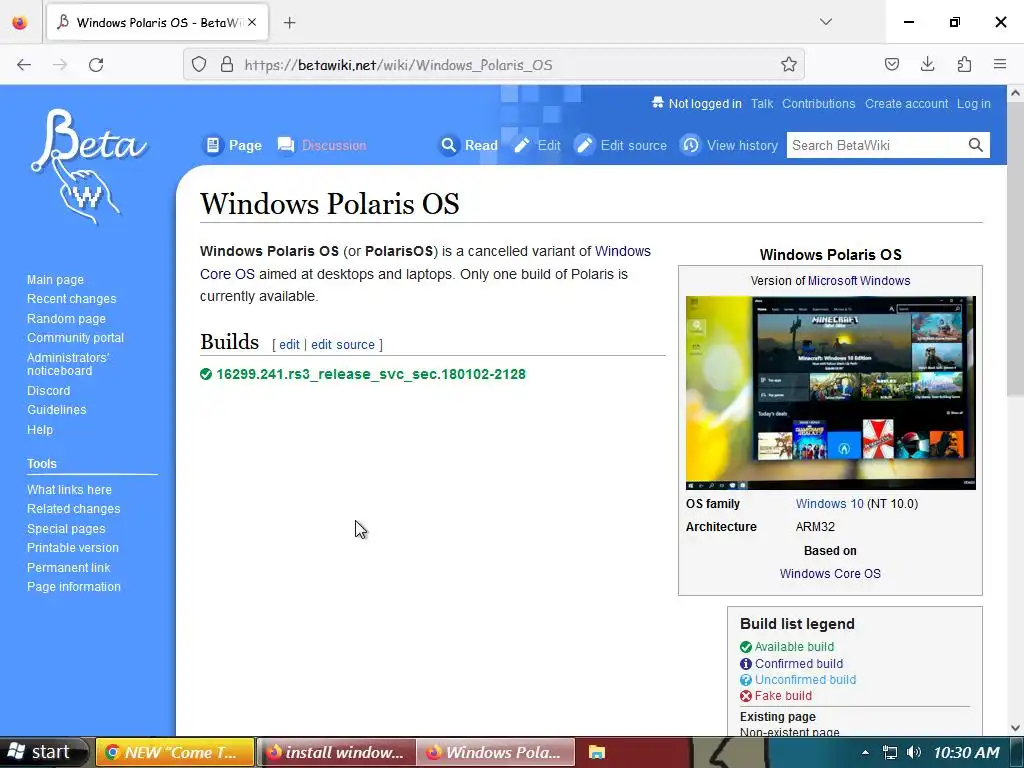Open the Extensions puzzle icon
This screenshot has height=768, width=1024.
click(x=964, y=65)
